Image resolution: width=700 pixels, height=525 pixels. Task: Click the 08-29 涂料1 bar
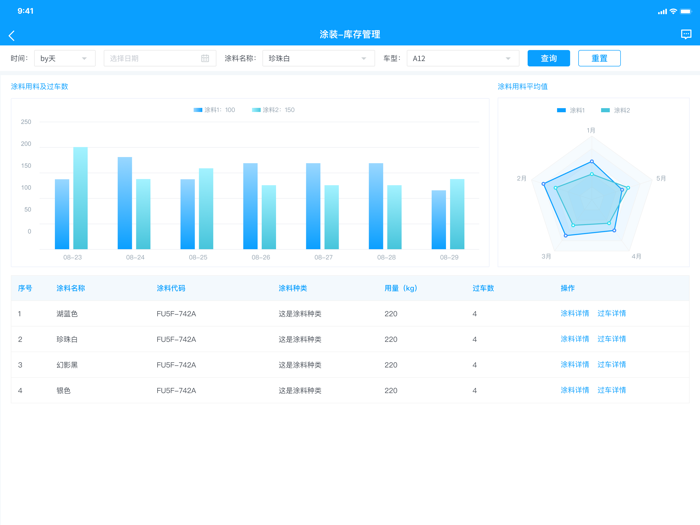(x=439, y=220)
